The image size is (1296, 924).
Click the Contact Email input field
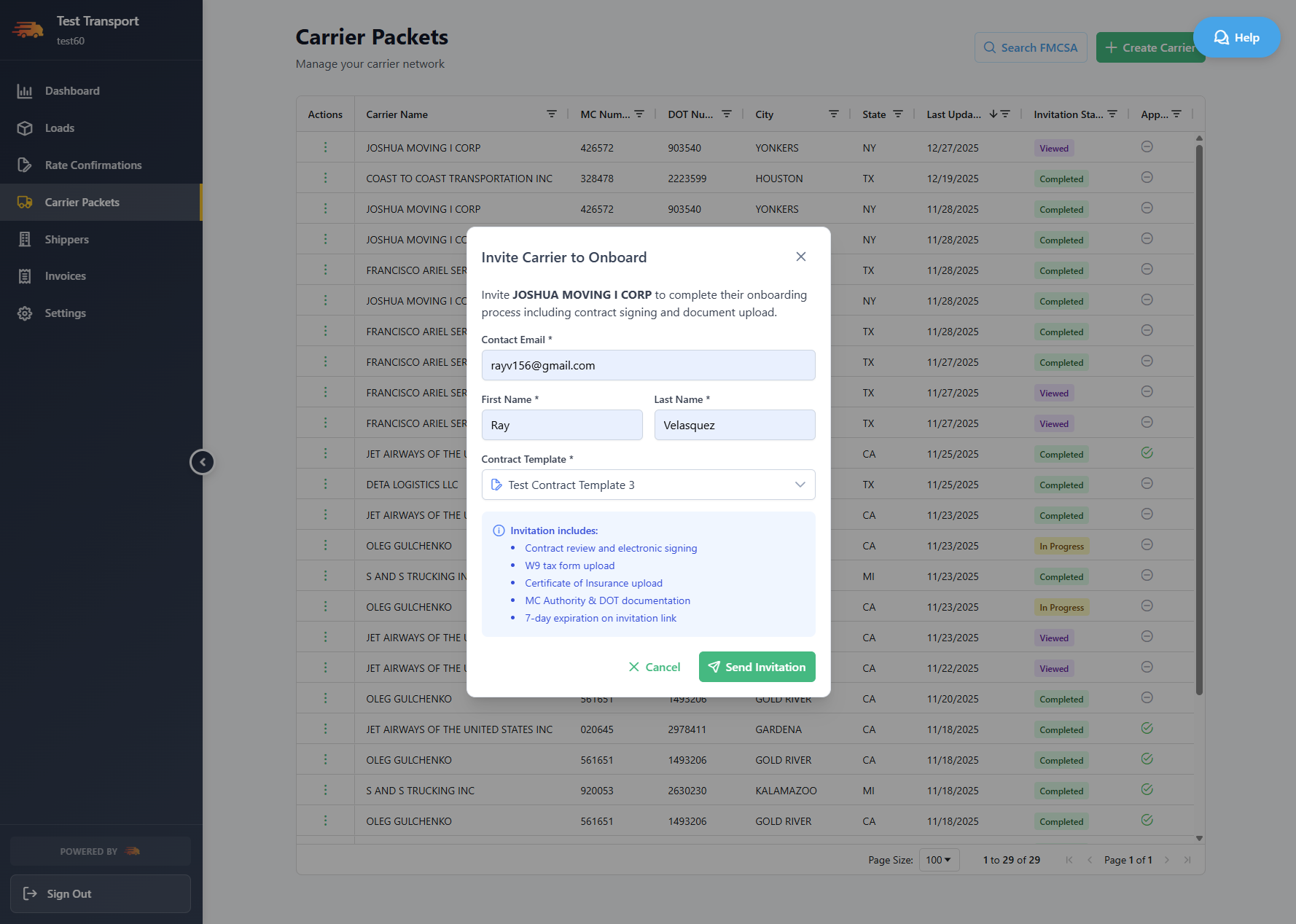[x=647, y=365]
